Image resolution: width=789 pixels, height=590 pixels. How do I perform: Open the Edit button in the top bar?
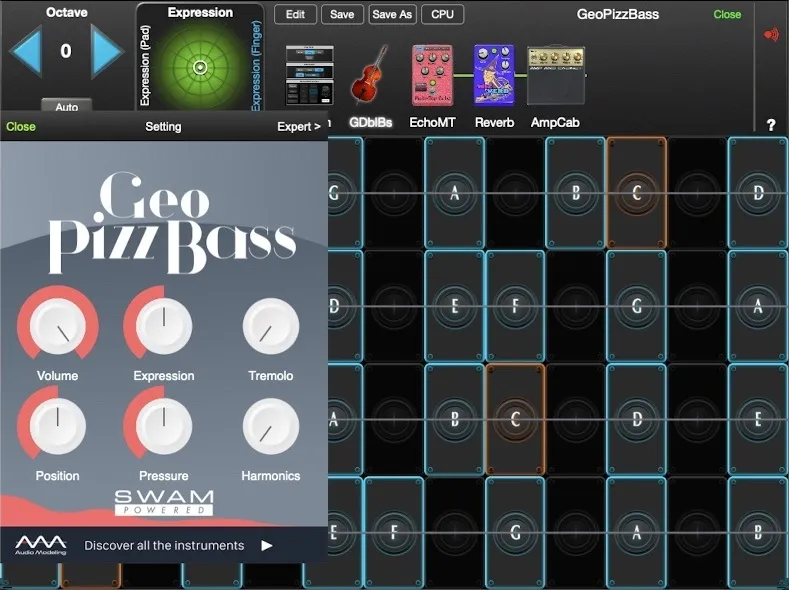295,14
